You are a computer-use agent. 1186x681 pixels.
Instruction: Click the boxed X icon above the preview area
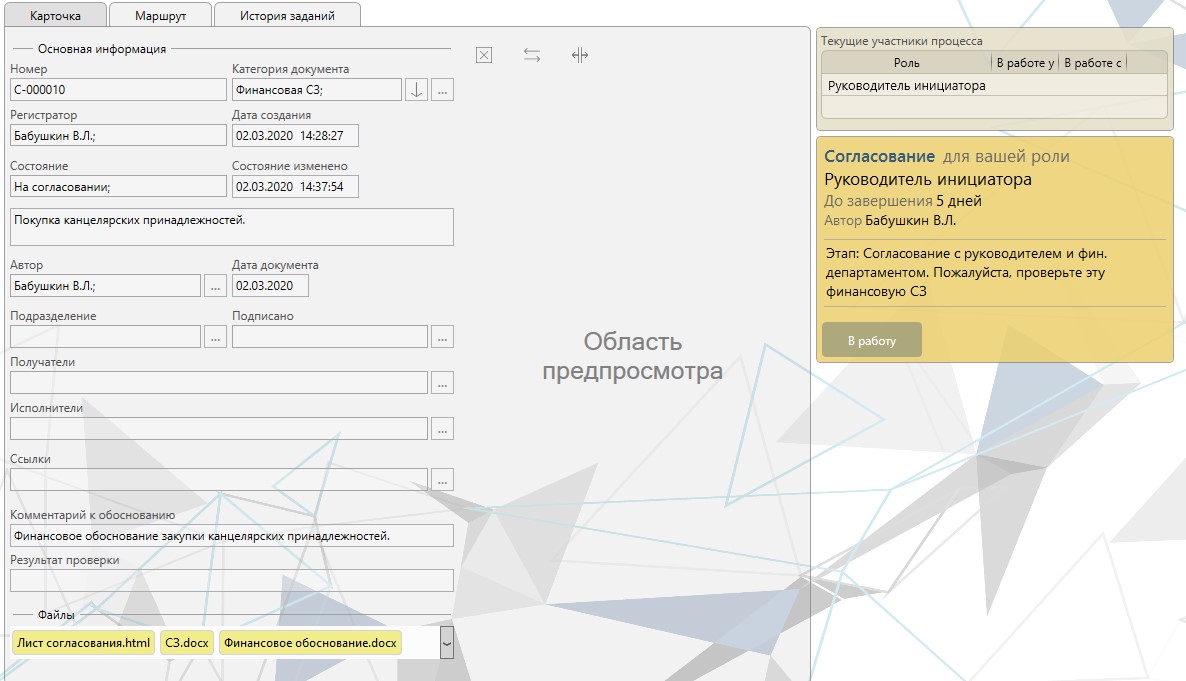(x=484, y=56)
